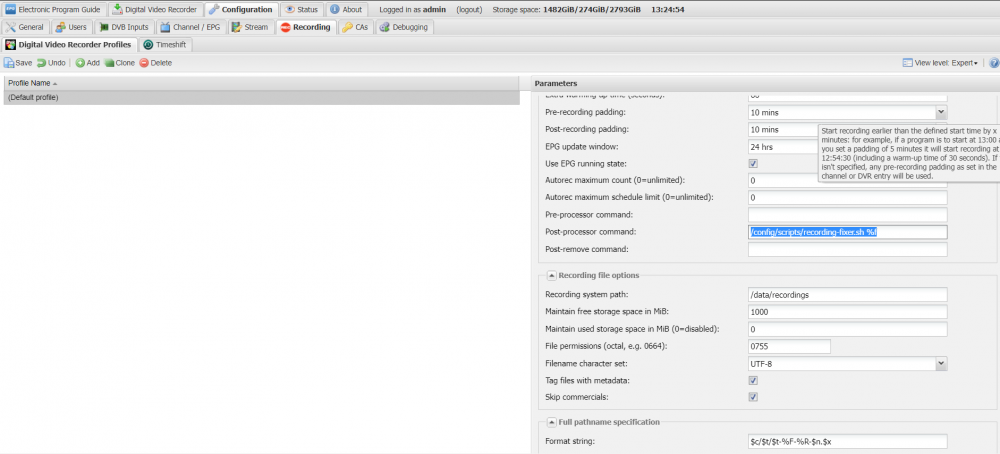The height and width of the screenshot is (454, 1000).
Task: Click Maintain free storage space field
Action: pyautogui.click(x=848, y=312)
